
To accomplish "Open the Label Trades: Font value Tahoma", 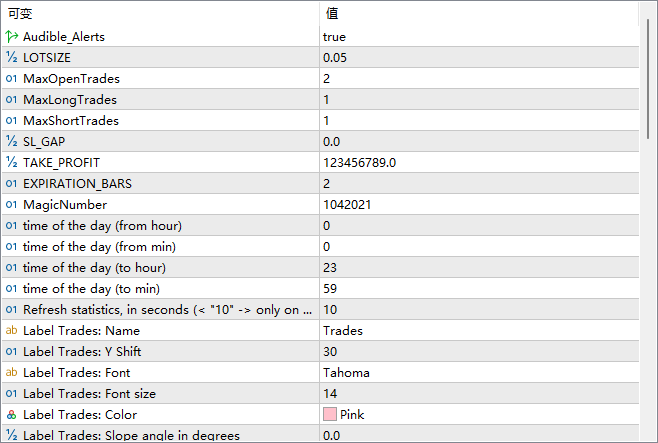I will pos(346,372).
